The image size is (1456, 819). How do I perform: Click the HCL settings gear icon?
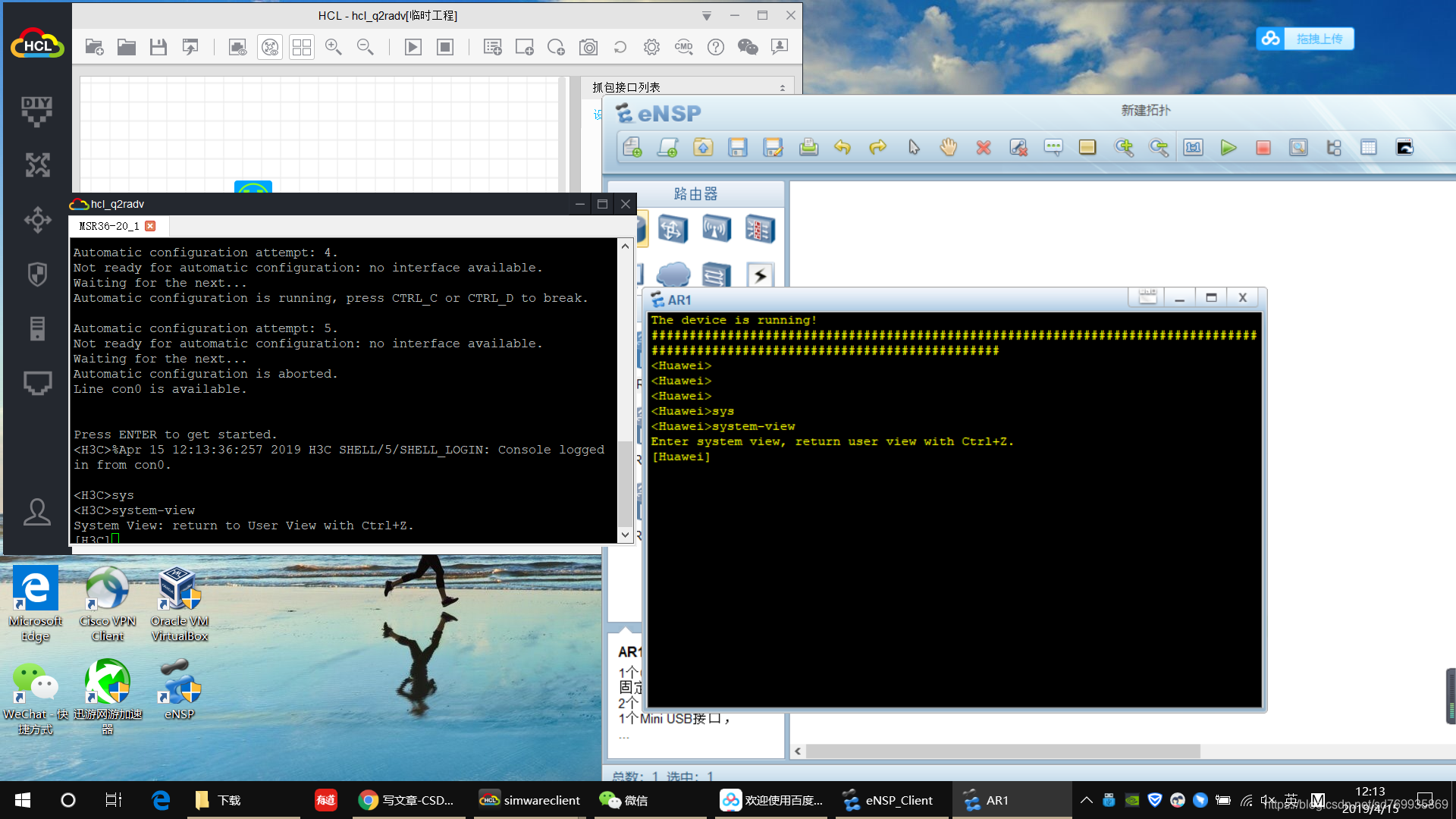pos(651,47)
